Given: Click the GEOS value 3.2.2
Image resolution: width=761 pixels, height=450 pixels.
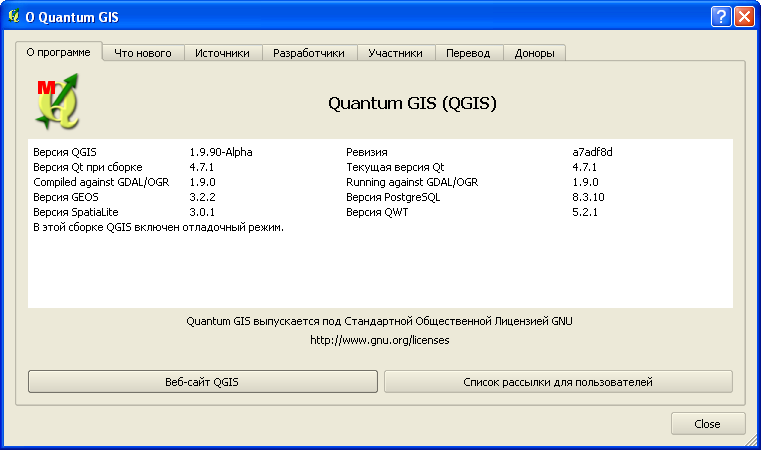Looking at the screenshot, I should [x=202, y=198].
